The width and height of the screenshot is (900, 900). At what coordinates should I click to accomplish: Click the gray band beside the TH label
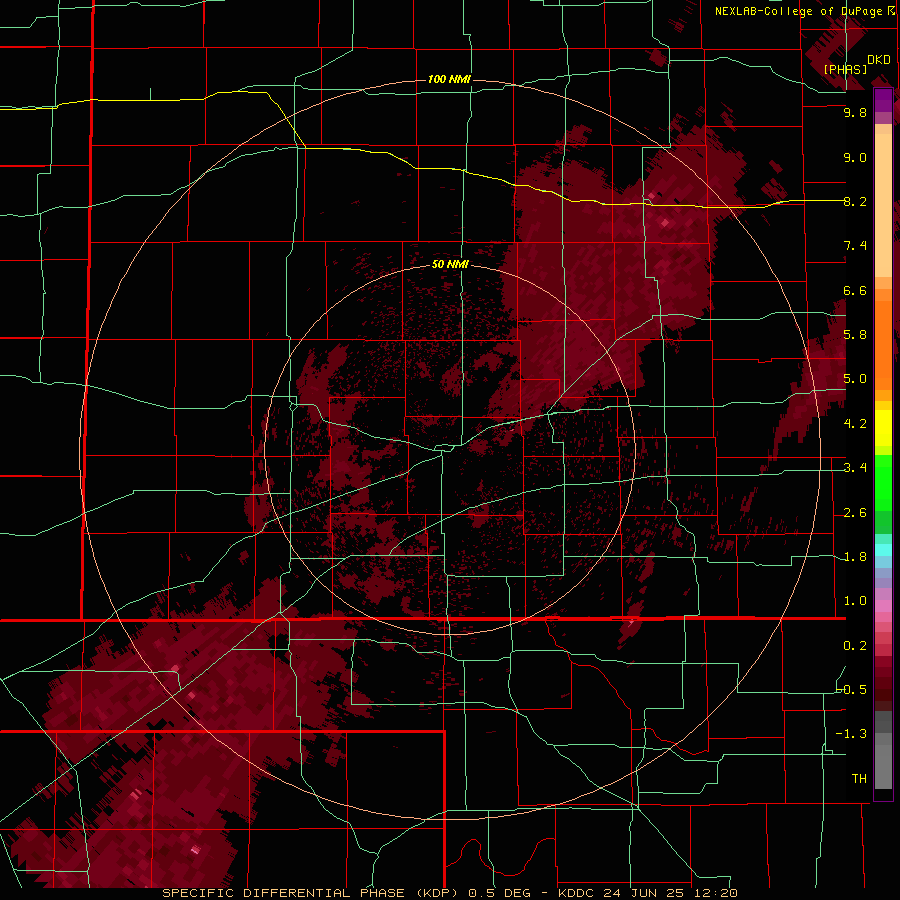[x=883, y=769]
